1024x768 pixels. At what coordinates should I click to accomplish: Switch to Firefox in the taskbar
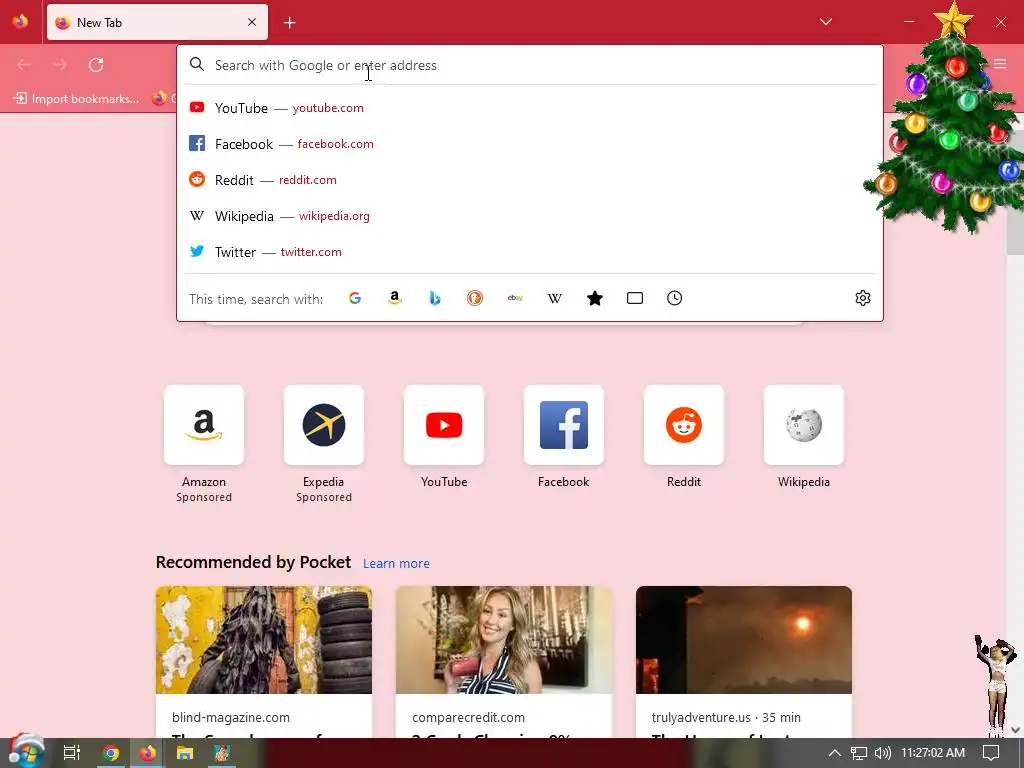[148, 753]
